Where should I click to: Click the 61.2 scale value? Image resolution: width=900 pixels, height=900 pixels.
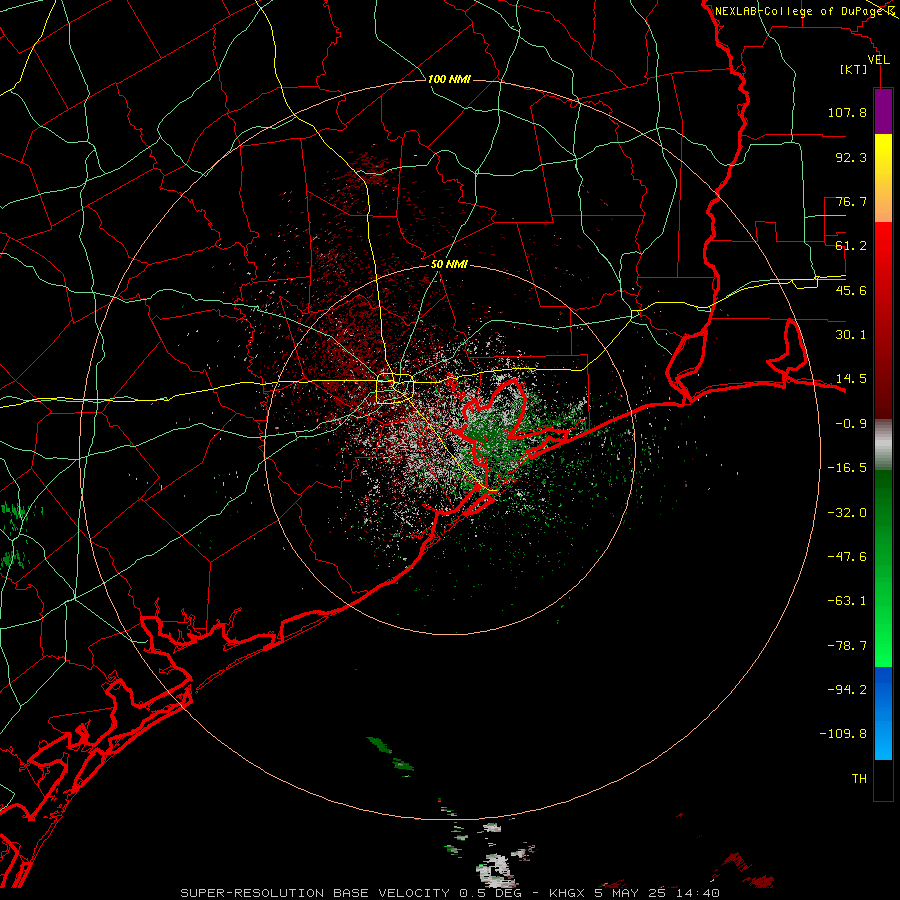[851, 246]
